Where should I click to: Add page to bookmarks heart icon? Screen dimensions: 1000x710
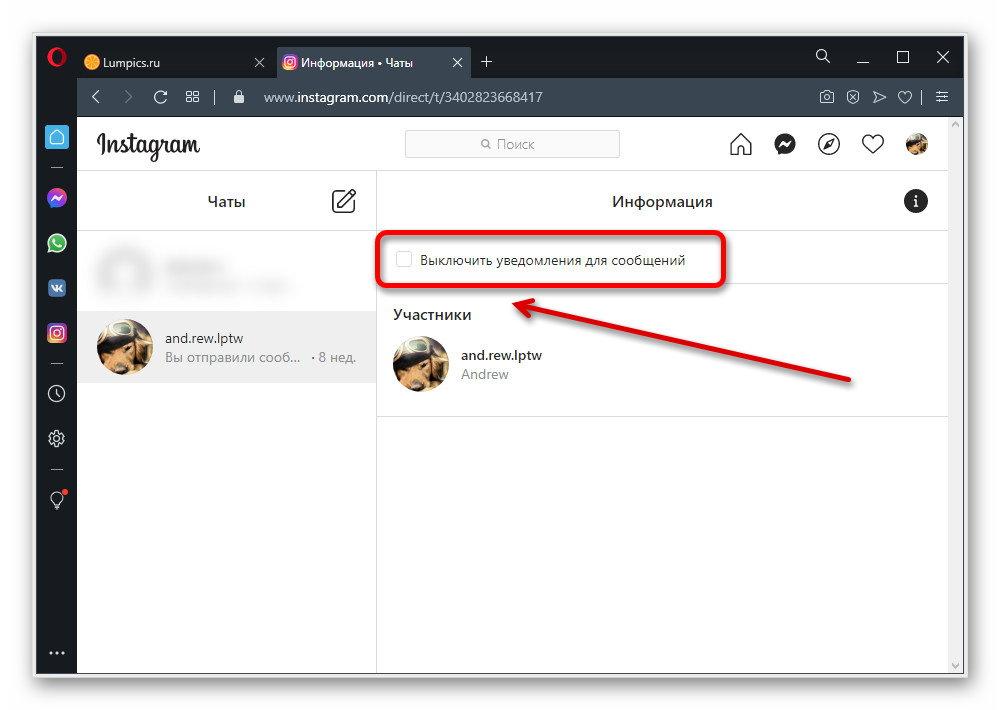905,98
